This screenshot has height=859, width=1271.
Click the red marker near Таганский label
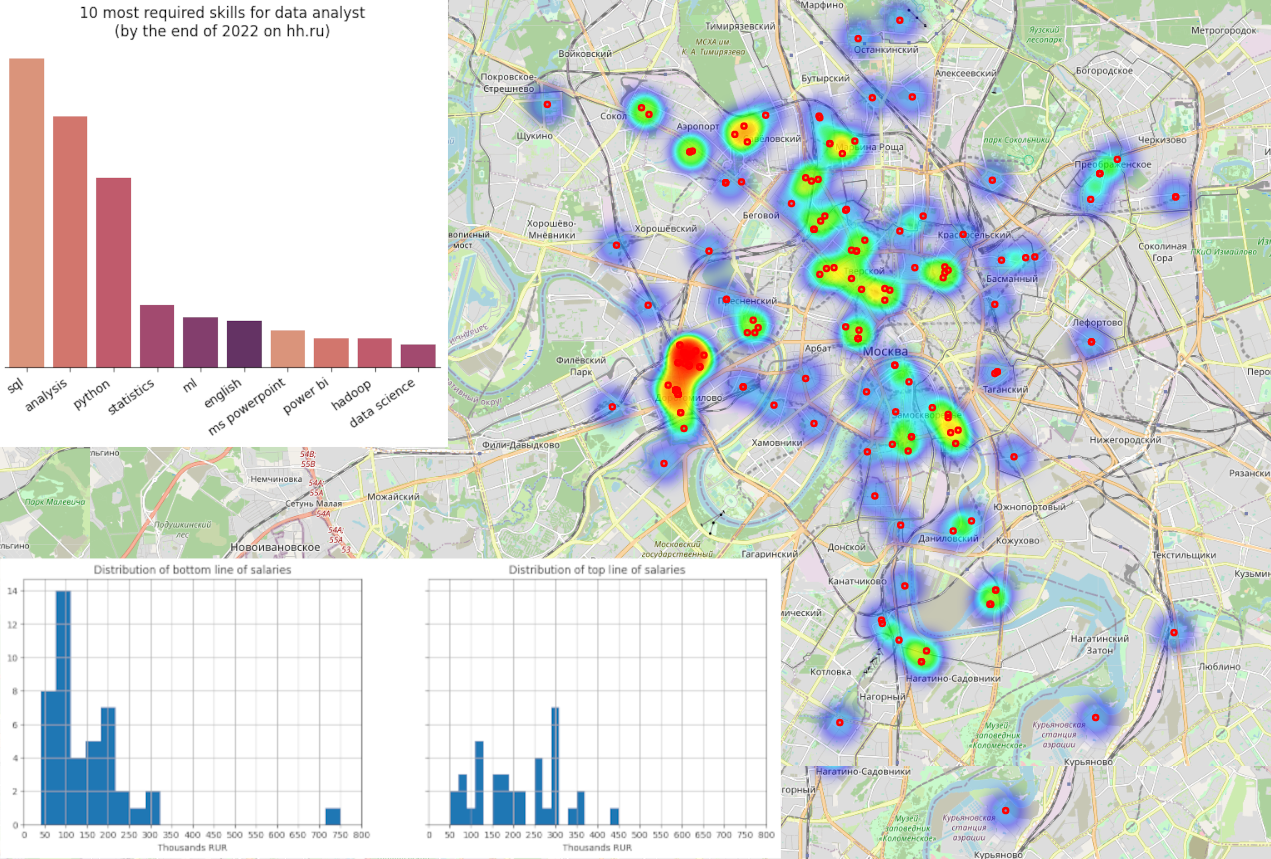996,372
